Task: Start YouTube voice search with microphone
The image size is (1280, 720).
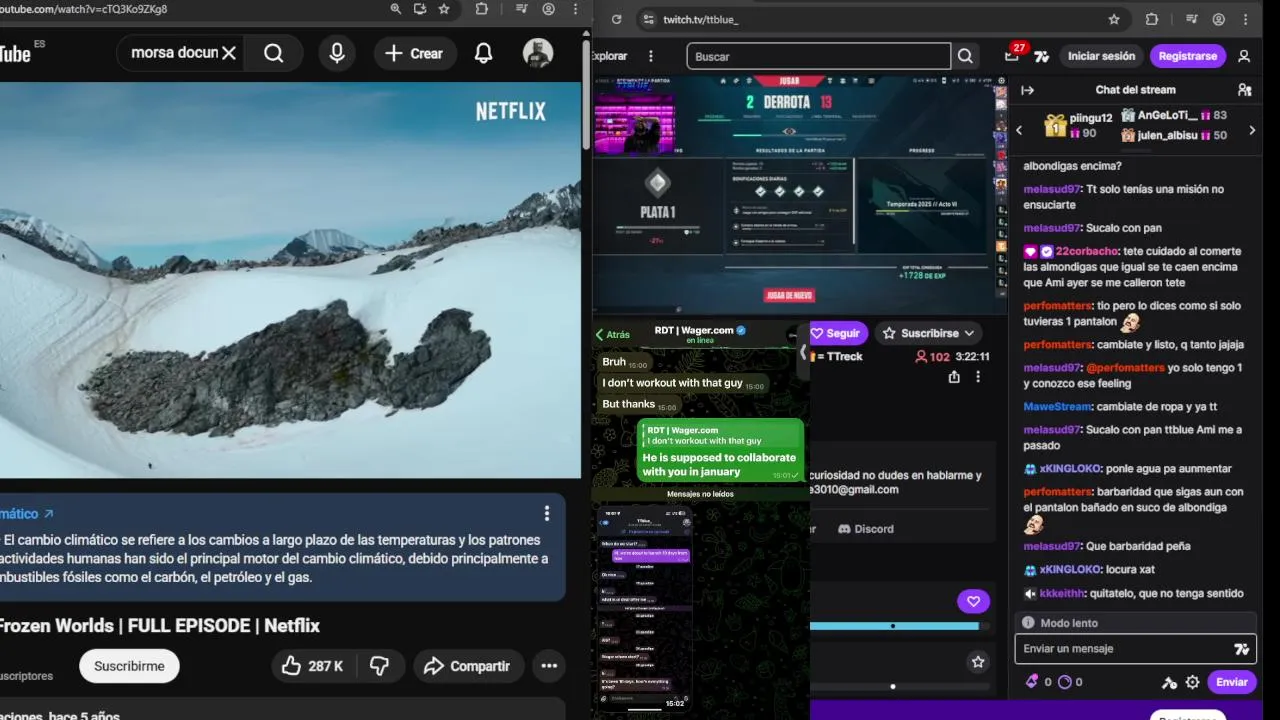Action: [x=337, y=53]
